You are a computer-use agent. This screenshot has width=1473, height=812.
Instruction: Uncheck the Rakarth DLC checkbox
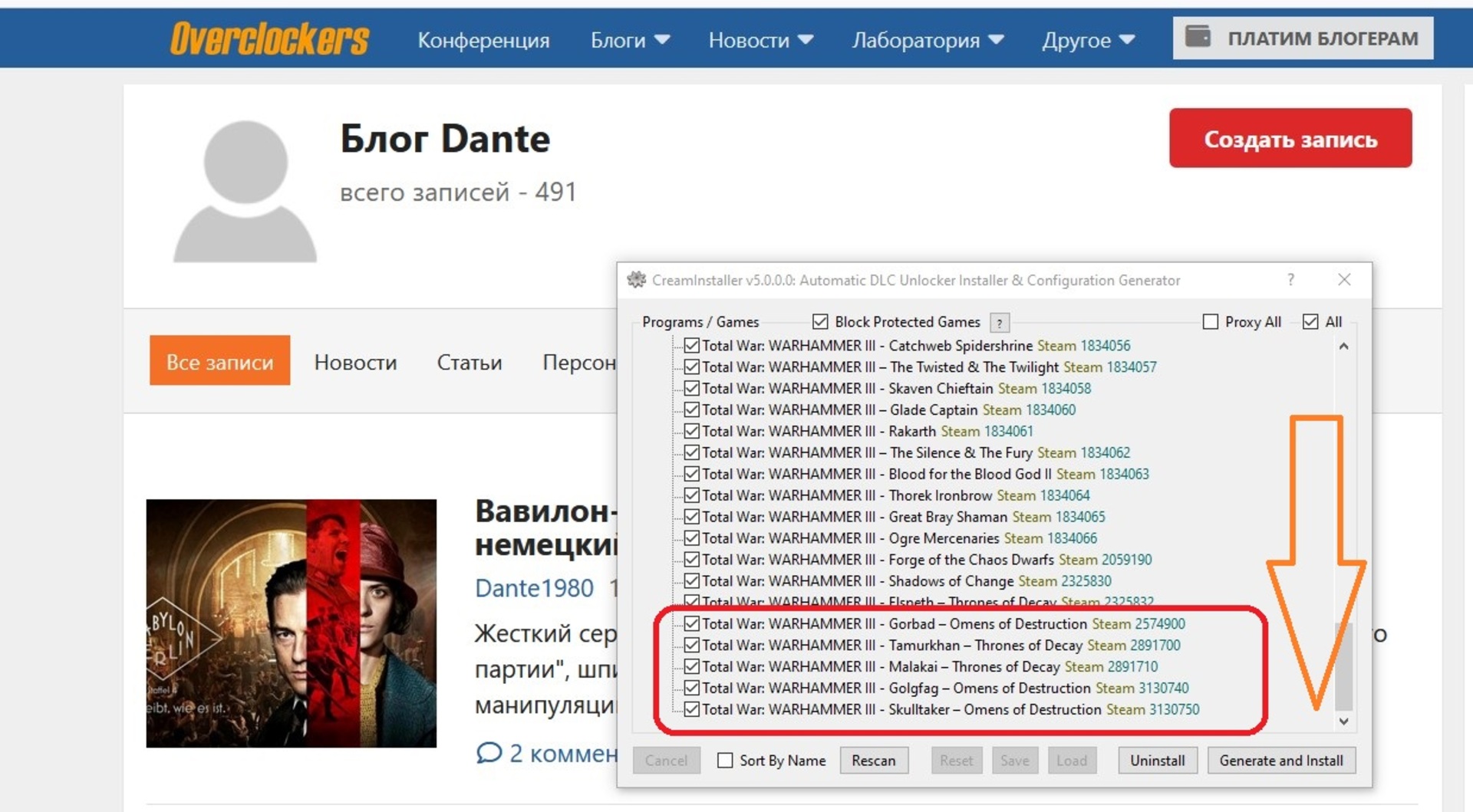[x=692, y=432]
